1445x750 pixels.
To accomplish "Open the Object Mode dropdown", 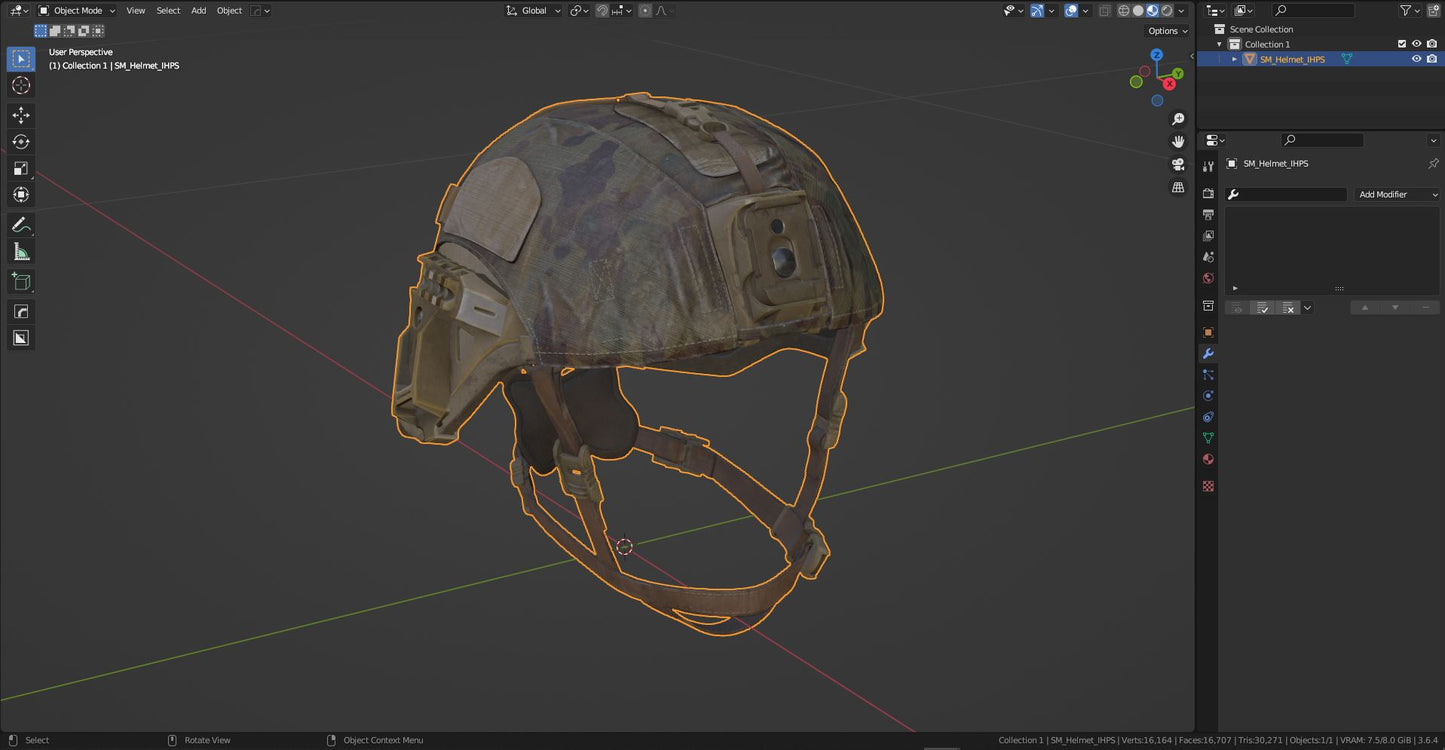I will (x=77, y=11).
